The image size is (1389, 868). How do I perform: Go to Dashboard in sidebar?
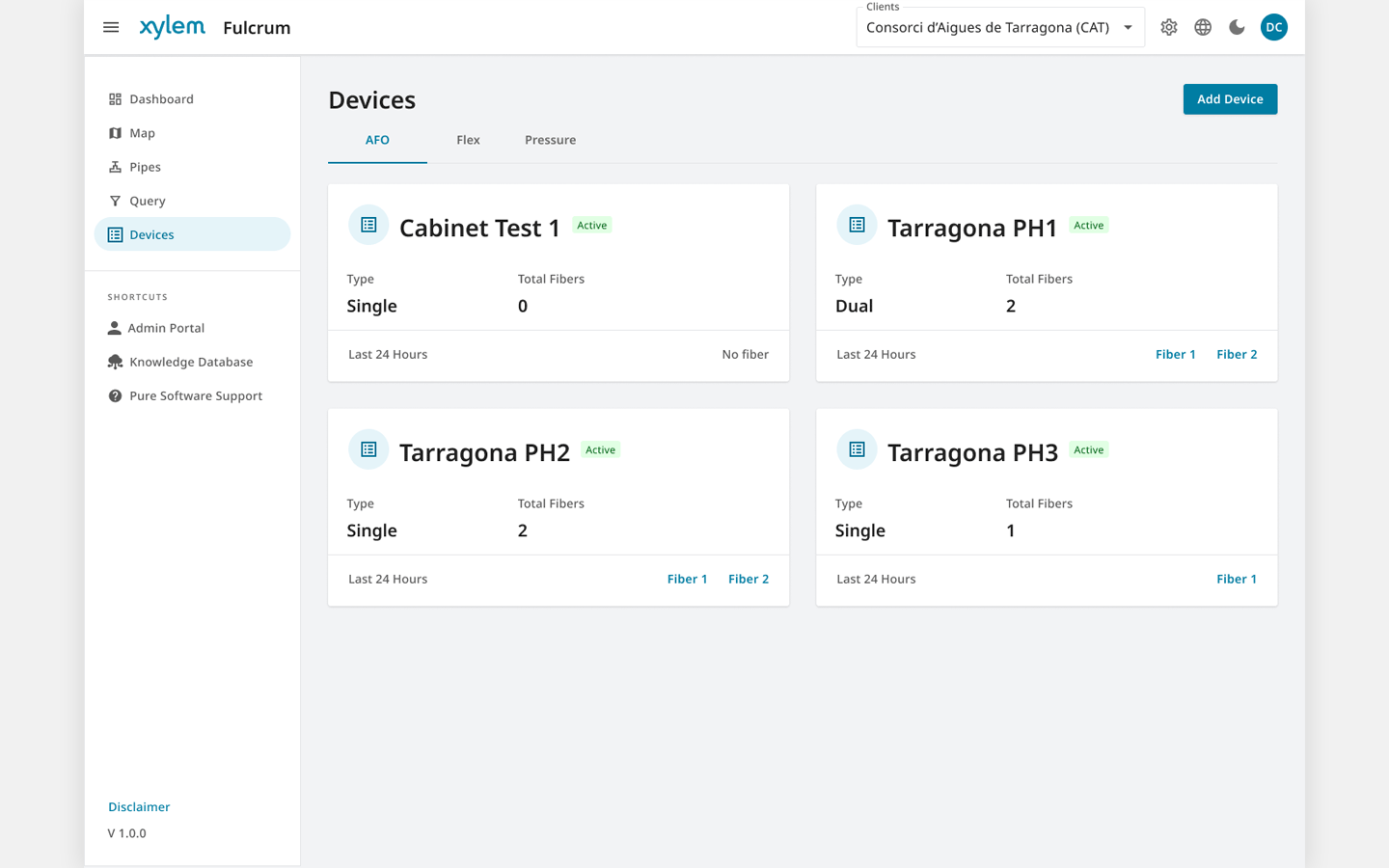pos(161,99)
